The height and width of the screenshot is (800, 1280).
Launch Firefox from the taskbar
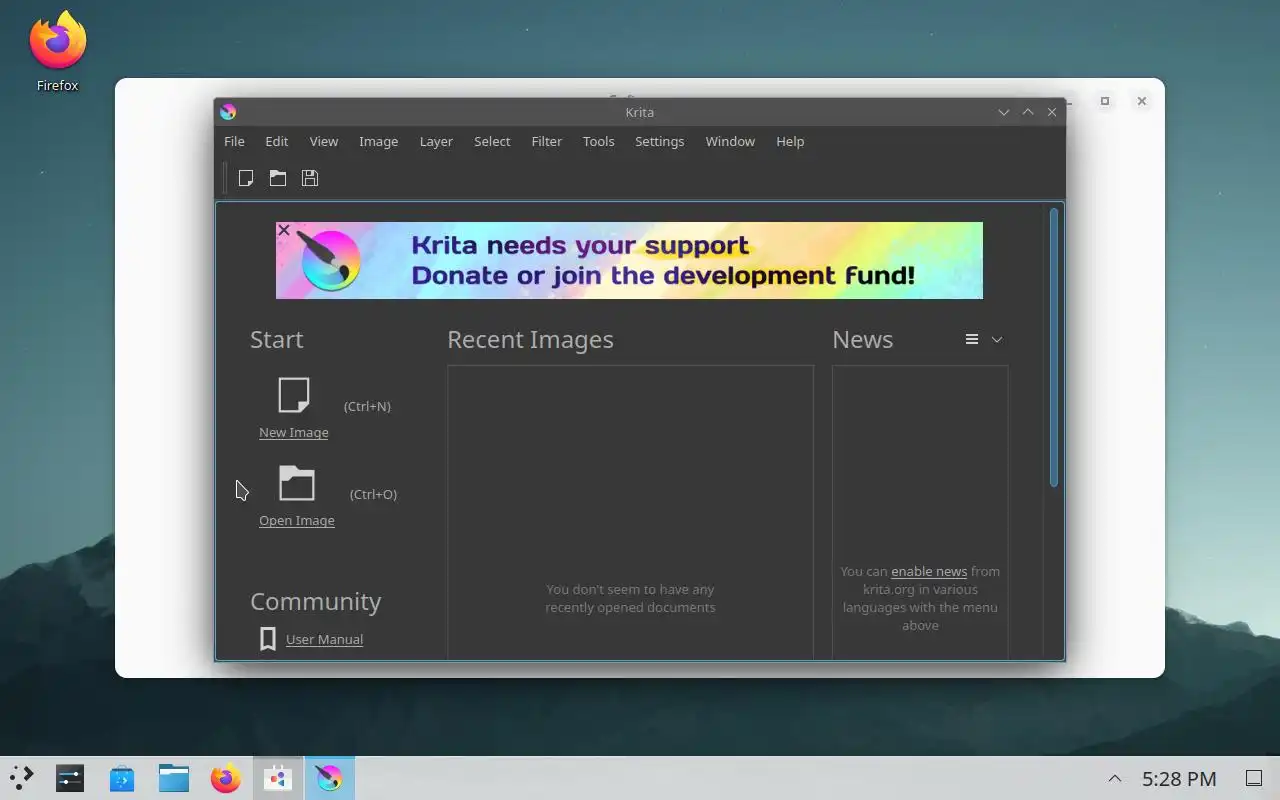click(226, 778)
